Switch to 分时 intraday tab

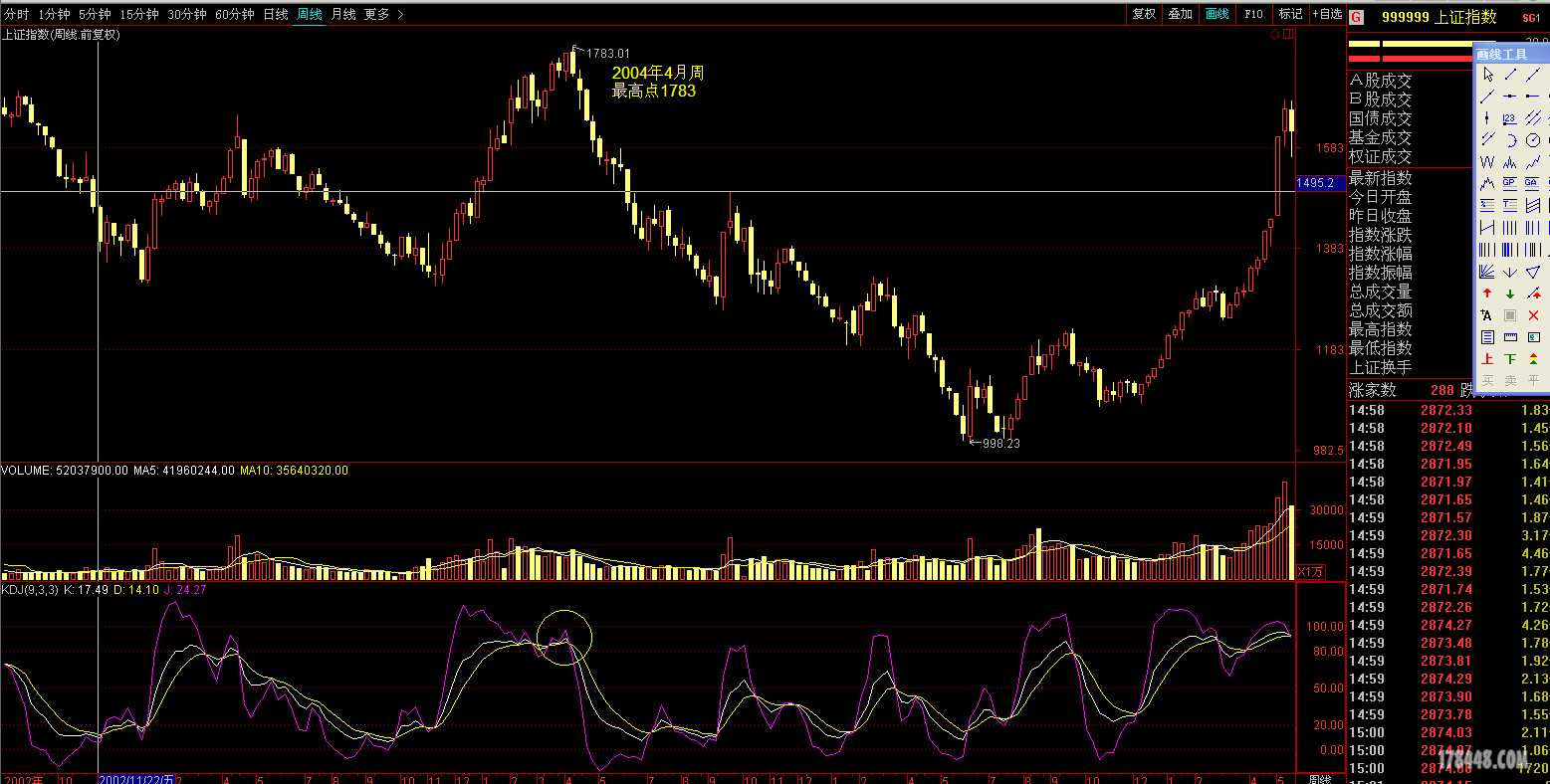point(17,14)
